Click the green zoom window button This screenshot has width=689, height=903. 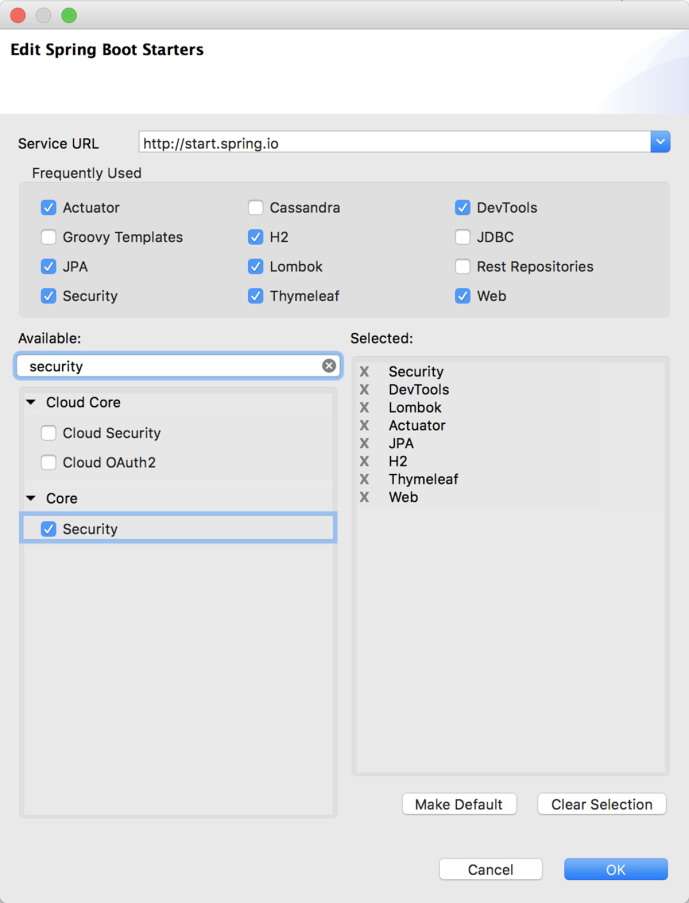tap(69, 15)
